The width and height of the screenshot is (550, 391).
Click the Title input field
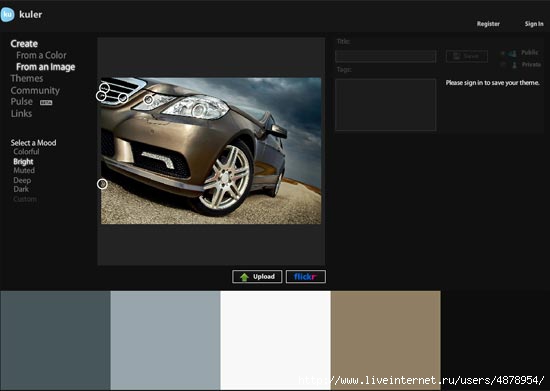click(385, 56)
